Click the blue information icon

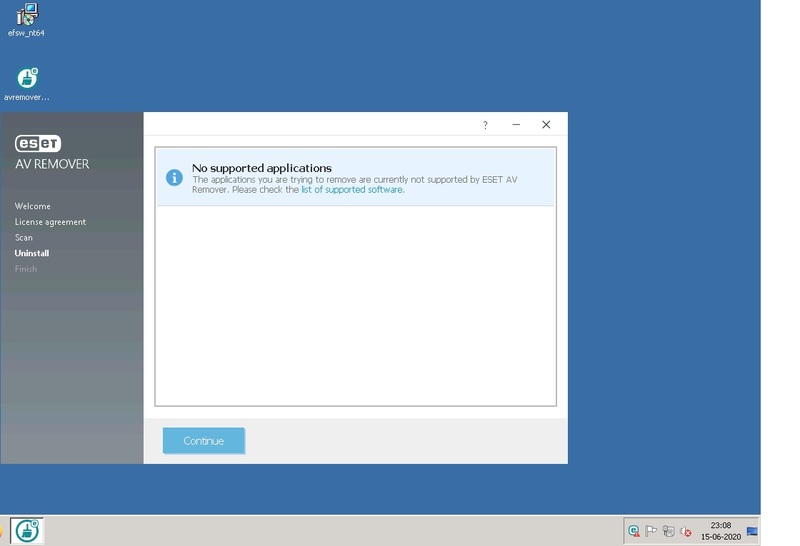click(x=174, y=178)
